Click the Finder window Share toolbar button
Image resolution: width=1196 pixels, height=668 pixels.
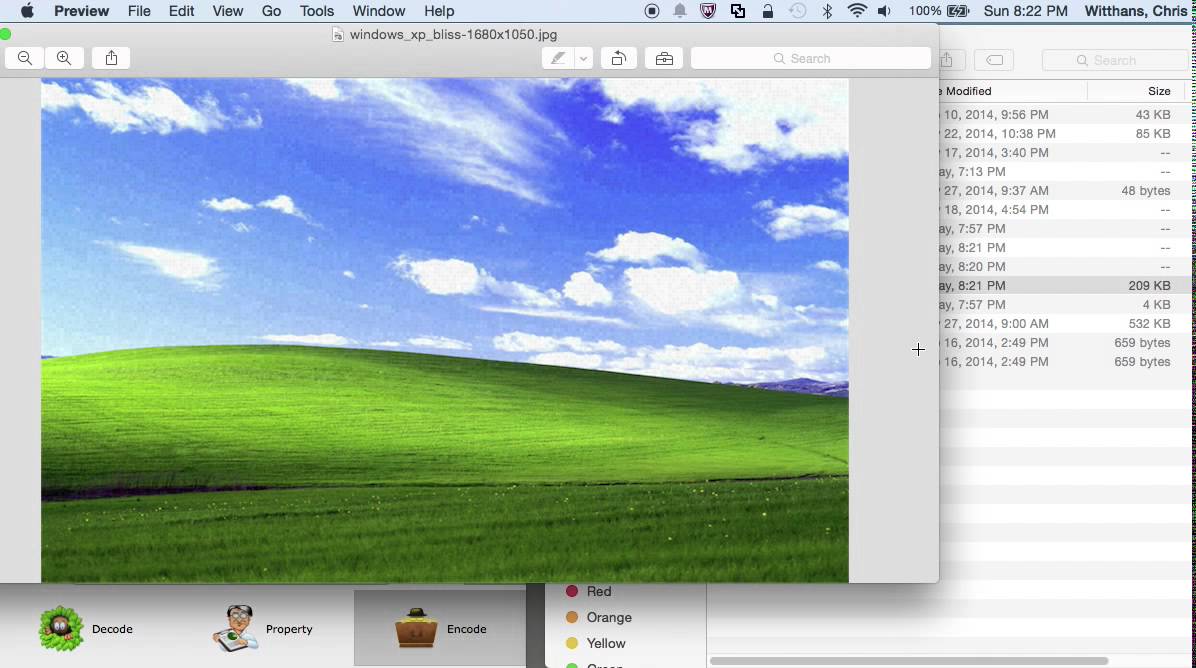point(950,60)
